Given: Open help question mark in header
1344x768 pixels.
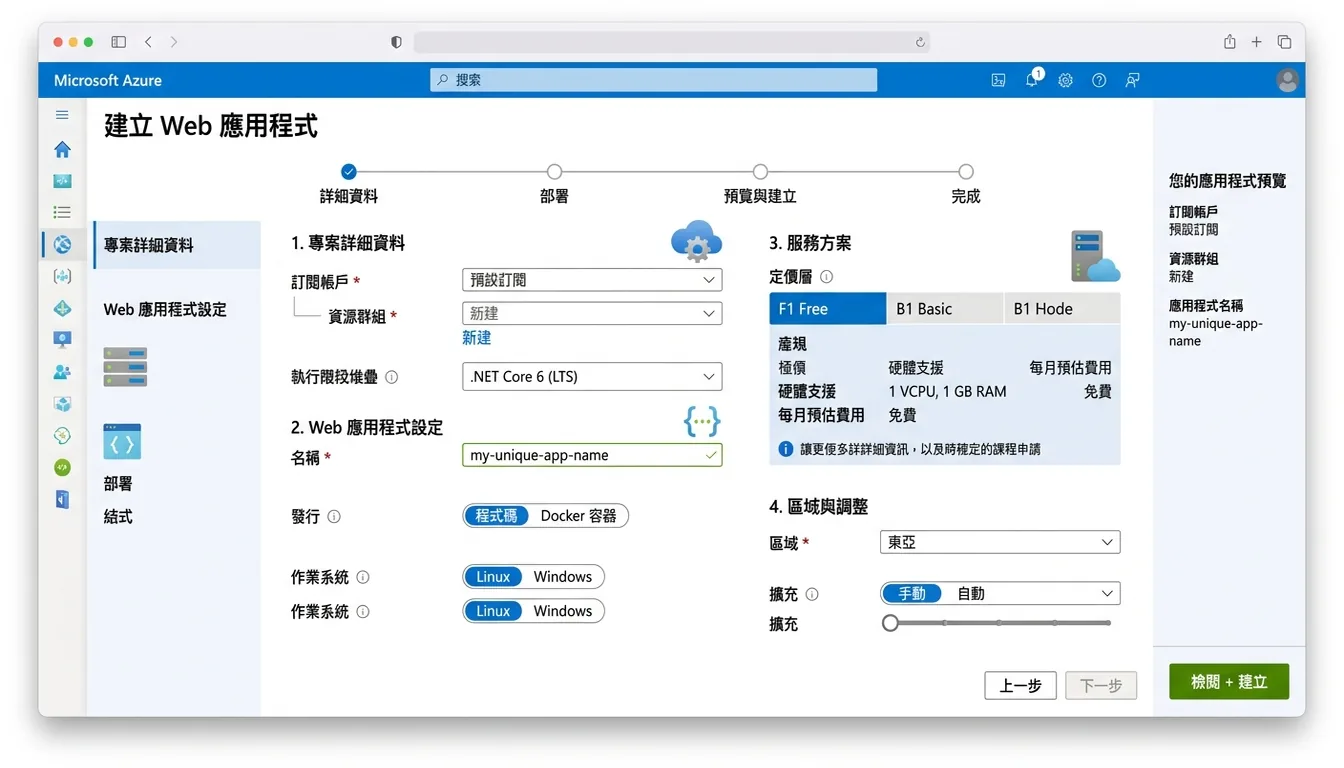Looking at the screenshot, I should [1099, 80].
